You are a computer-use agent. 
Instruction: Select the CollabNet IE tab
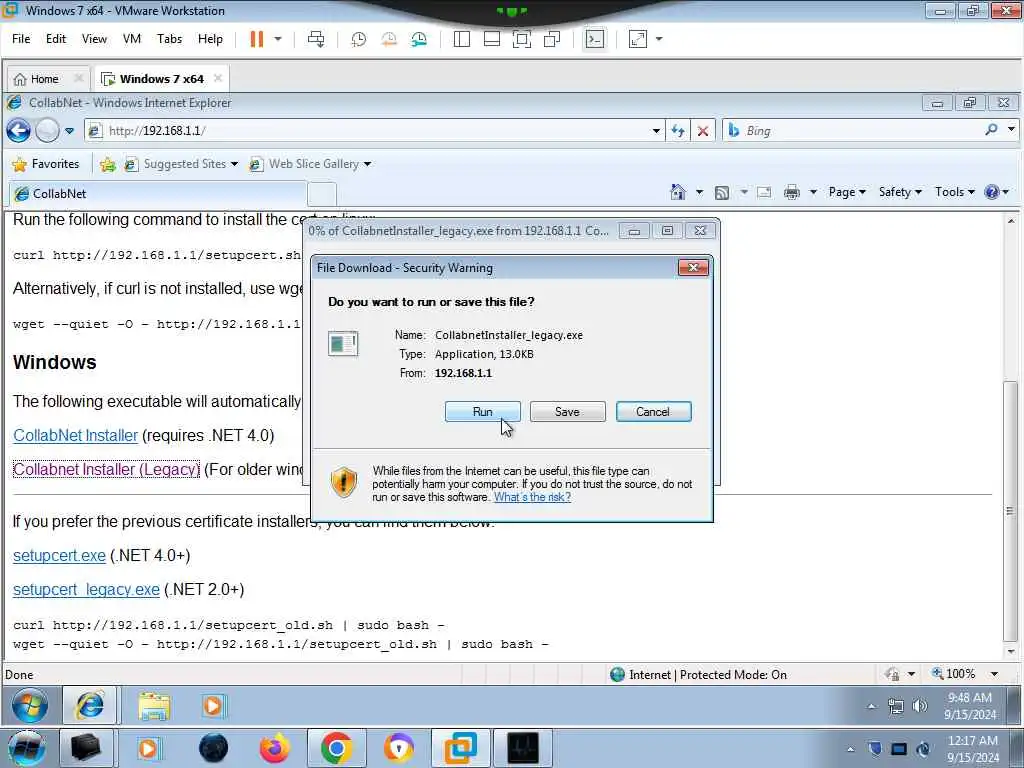[x=157, y=194]
